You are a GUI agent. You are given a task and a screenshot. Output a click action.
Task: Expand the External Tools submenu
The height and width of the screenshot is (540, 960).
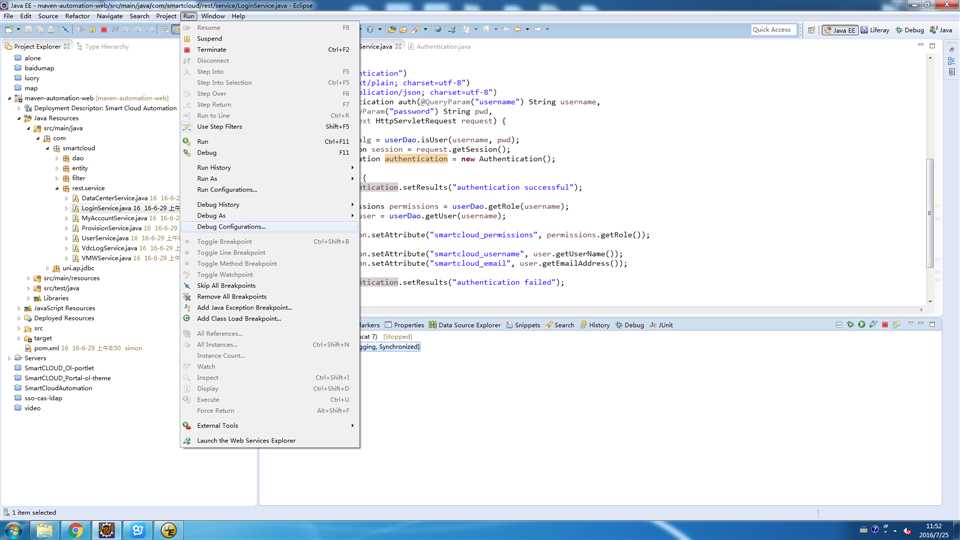click(x=270, y=426)
